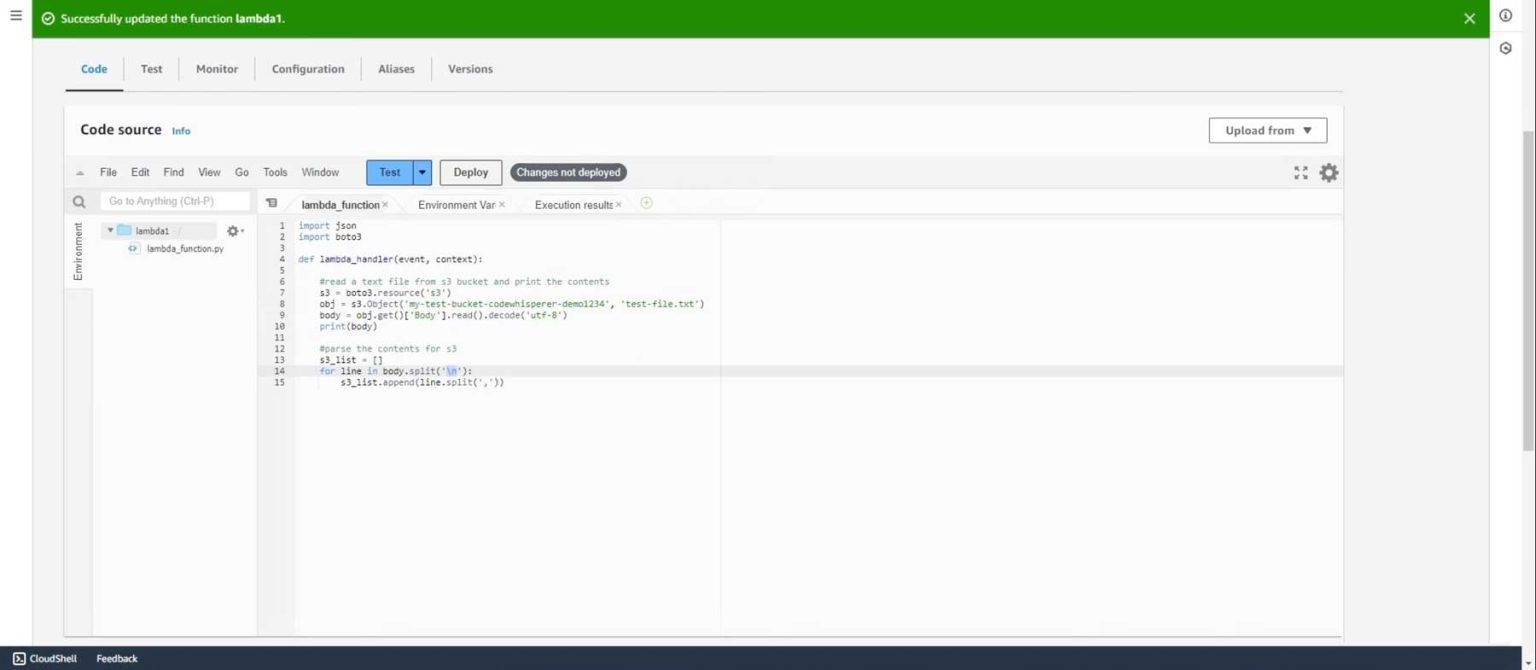Click the Deploy button
Image resolution: width=1536 pixels, height=670 pixels.
(470, 172)
